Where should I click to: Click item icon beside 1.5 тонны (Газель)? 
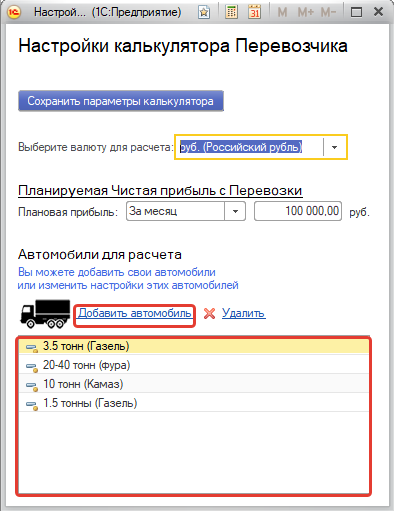32,405
